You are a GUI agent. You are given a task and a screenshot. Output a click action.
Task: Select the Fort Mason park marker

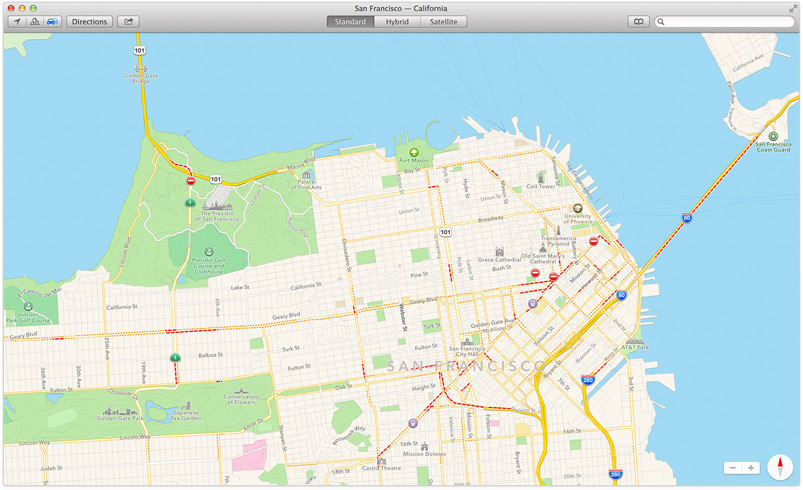tap(413, 152)
